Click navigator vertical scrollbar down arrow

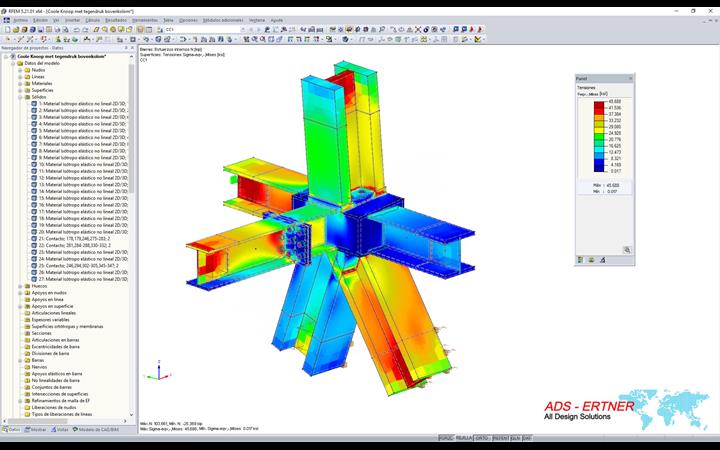pyautogui.click(x=132, y=414)
